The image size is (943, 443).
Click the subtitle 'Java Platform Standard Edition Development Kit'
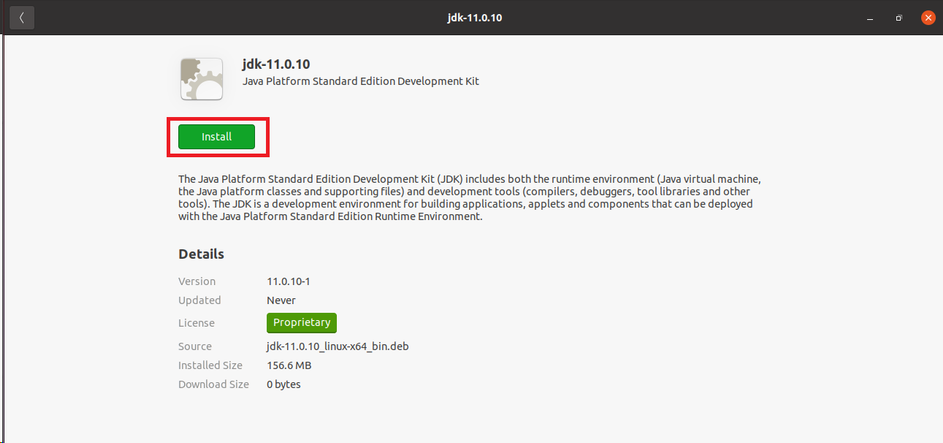tap(361, 81)
